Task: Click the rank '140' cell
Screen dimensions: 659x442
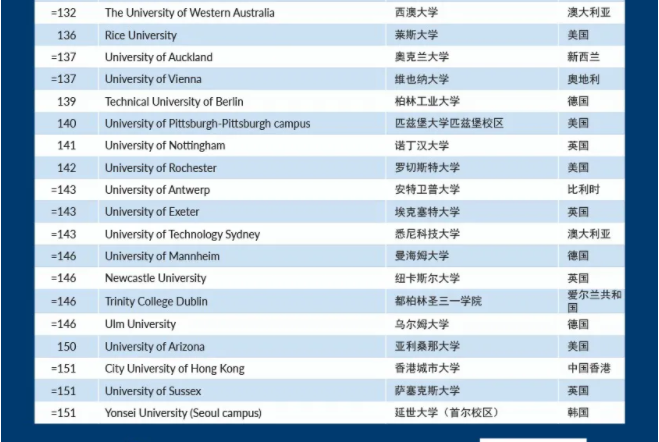Action: (x=66, y=124)
